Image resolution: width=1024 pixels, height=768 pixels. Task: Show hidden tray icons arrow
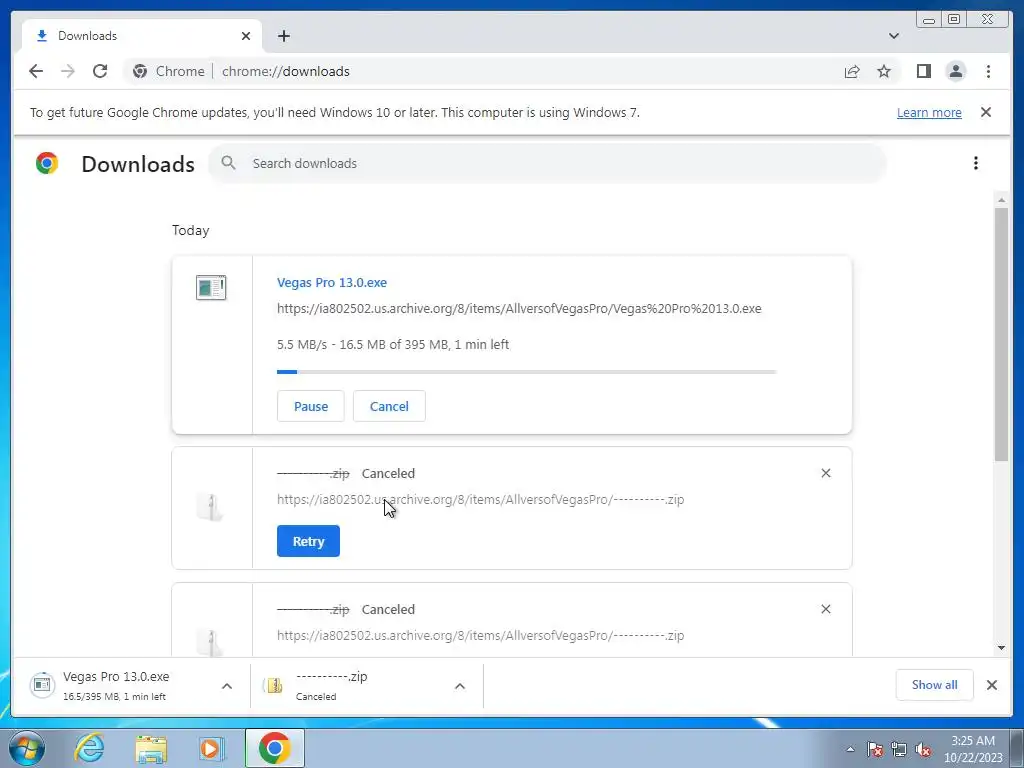point(850,749)
